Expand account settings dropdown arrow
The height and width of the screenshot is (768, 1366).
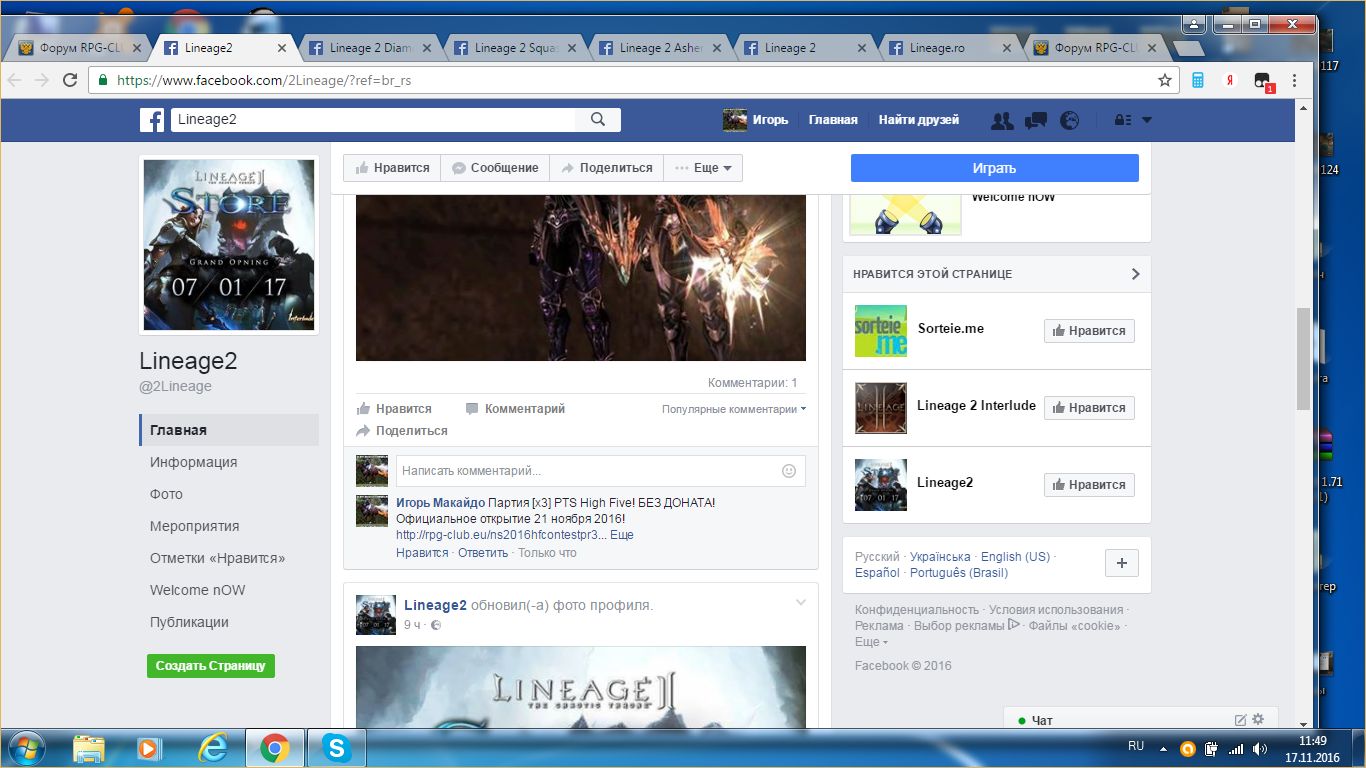(x=1147, y=120)
